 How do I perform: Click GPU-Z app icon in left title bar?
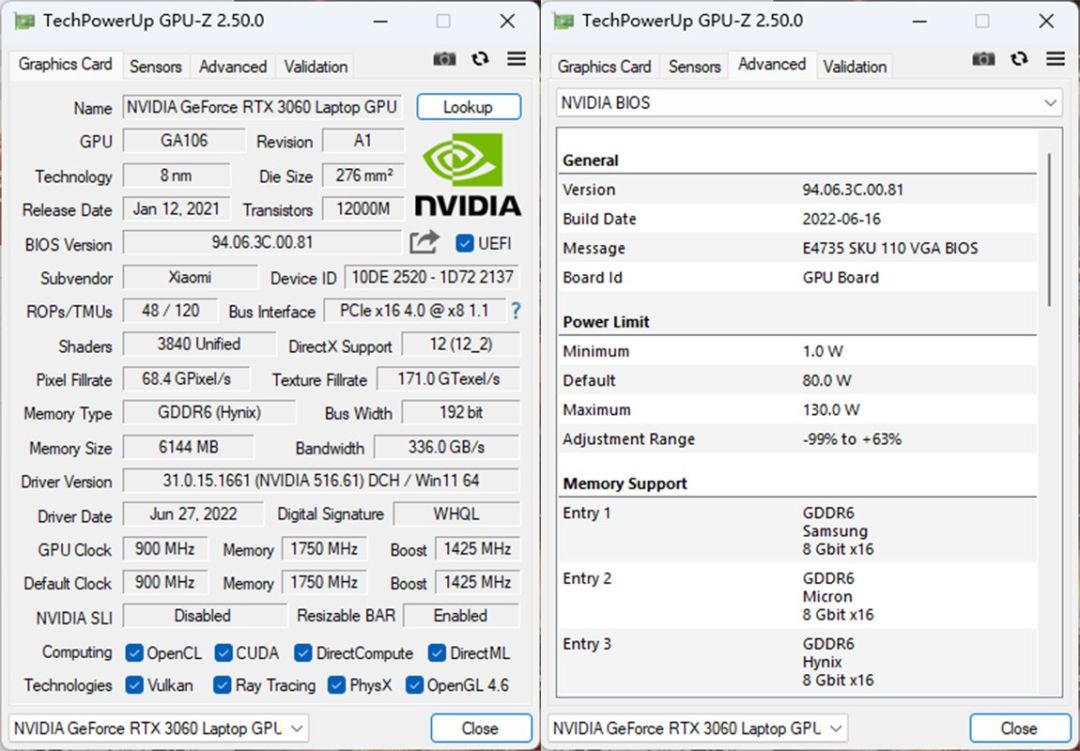25,21
